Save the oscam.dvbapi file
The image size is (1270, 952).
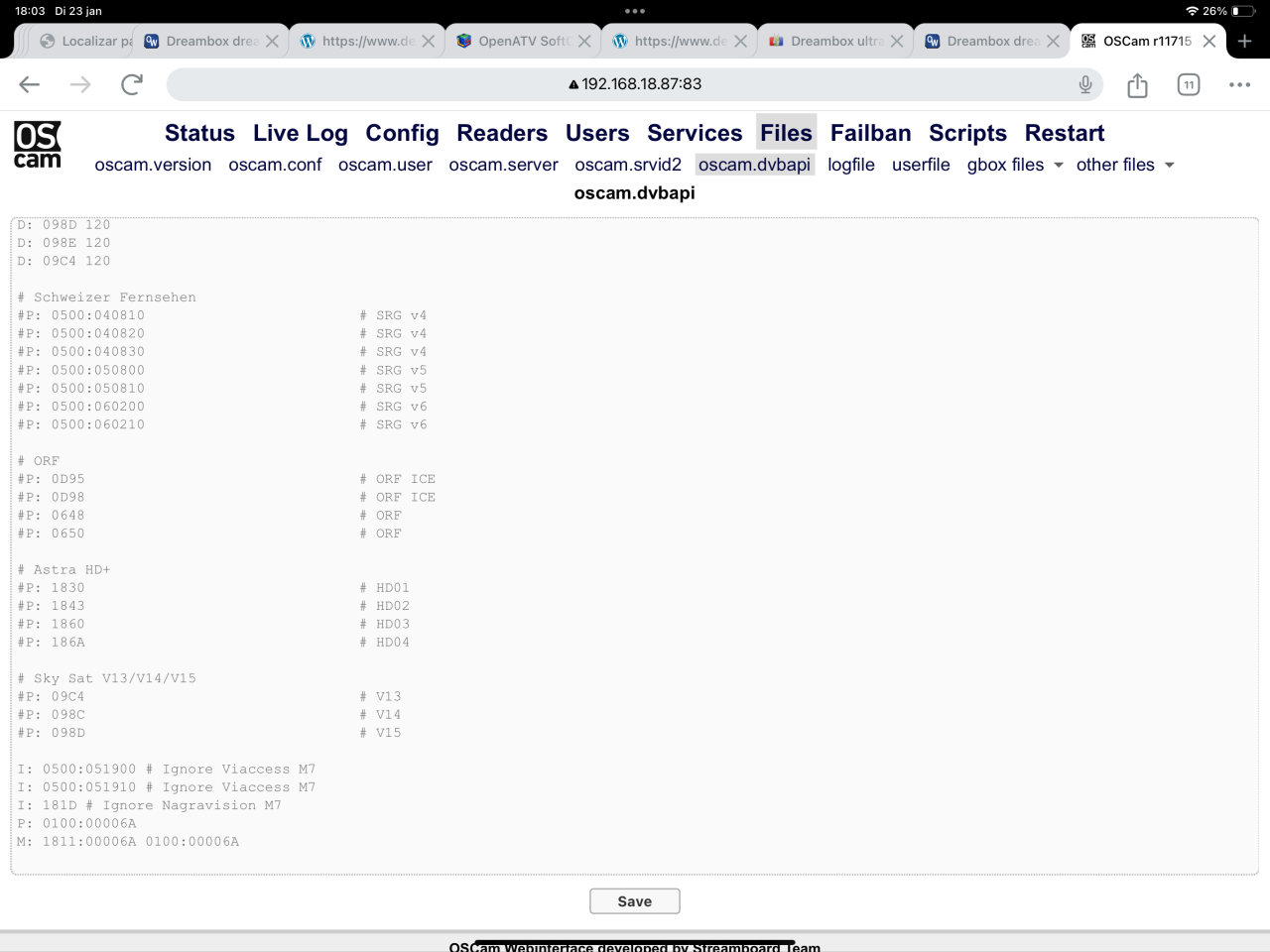[x=634, y=901]
